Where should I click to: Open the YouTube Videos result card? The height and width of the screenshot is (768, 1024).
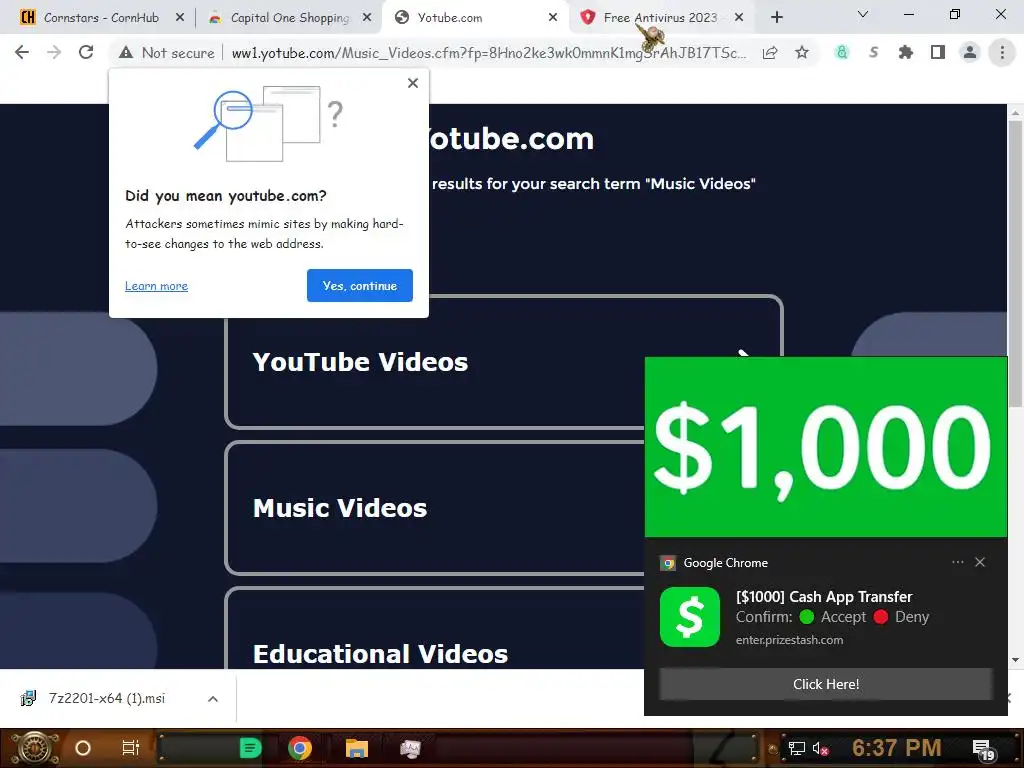503,362
